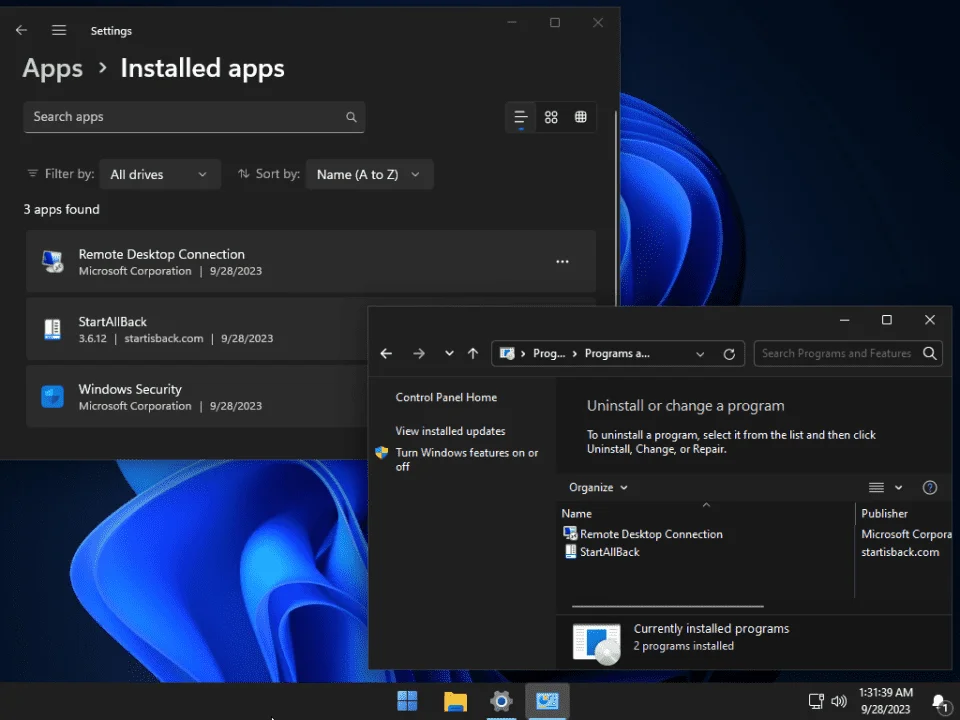Image resolution: width=960 pixels, height=720 pixels.
Task: Click the StartAllBack app icon in Settings
Action: 53,329
